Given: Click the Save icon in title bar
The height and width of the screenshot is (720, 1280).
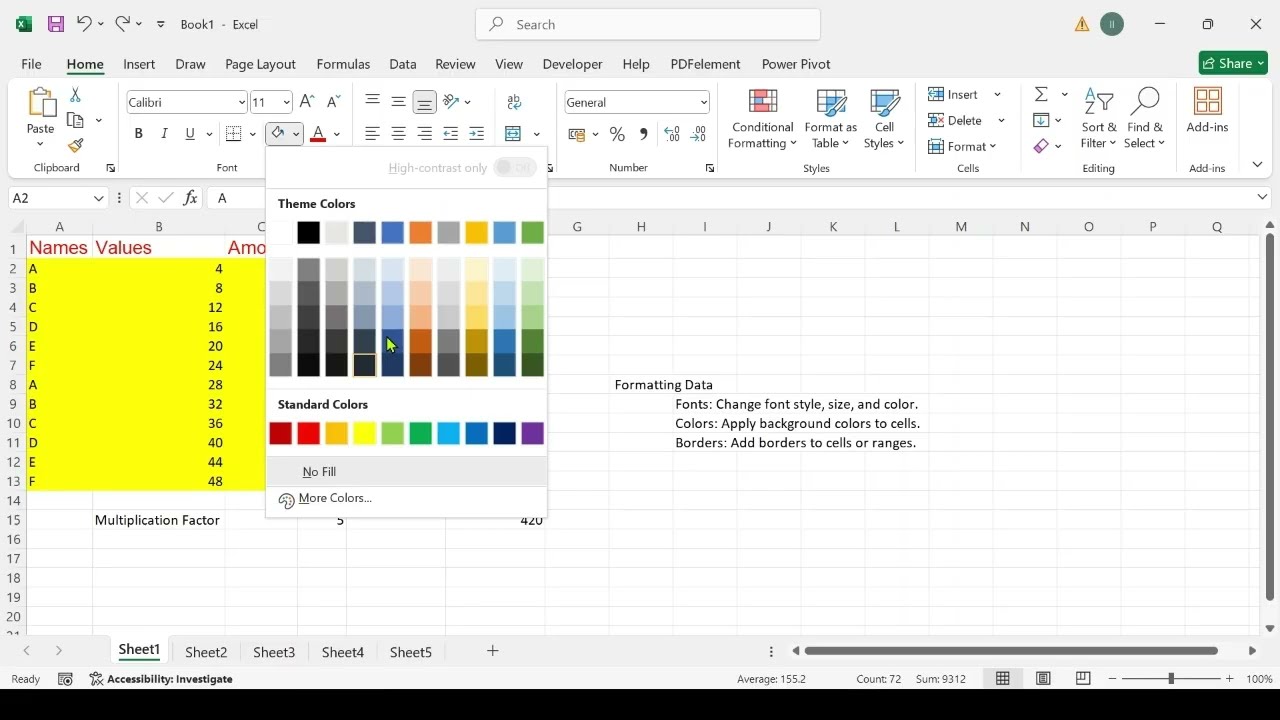Looking at the screenshot, I should tap(56, 24).
